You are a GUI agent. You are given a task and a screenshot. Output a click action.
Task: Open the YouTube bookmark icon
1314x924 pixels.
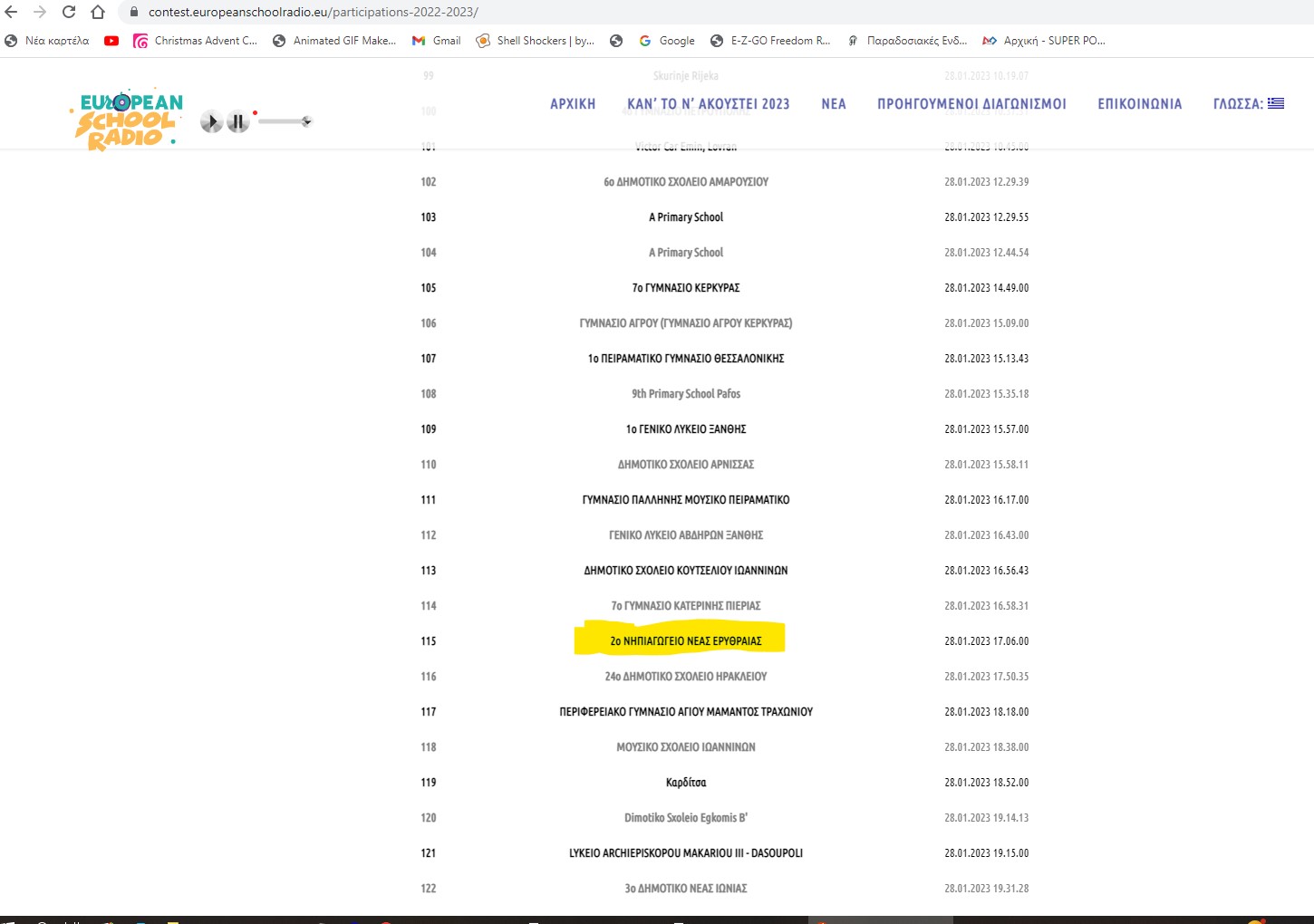pyautogui.click(x=111, y=41)
